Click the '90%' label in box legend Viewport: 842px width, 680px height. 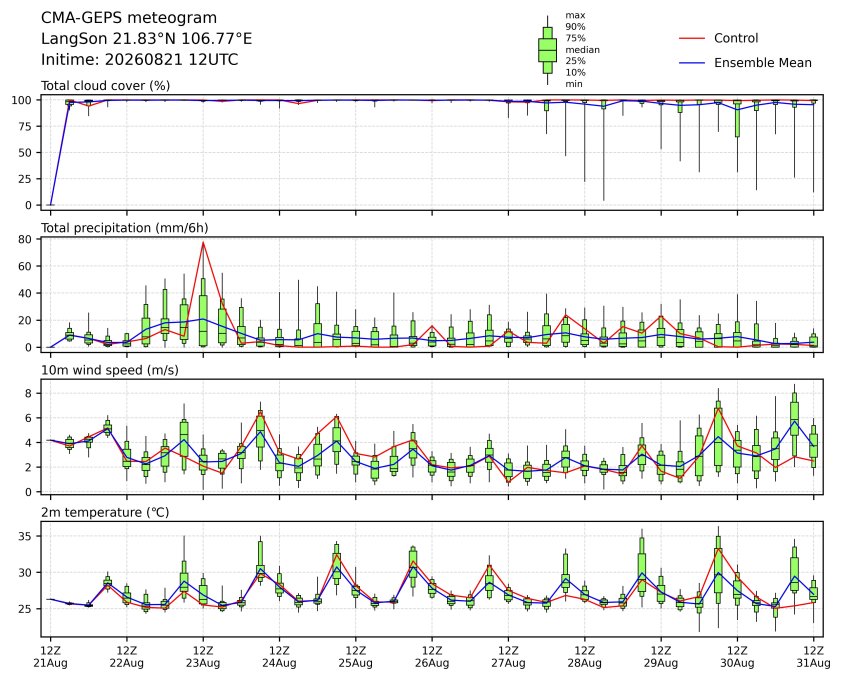point(575,27)
